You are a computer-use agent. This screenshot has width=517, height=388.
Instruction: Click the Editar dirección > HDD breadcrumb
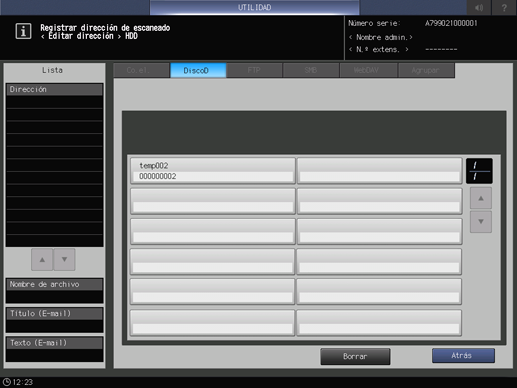click(89, 36)
